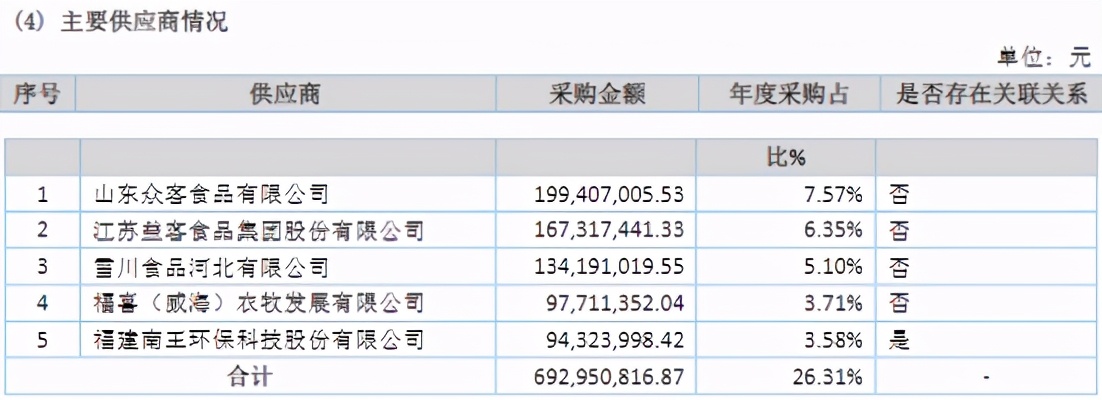Screen dimensions: 1102x400
Task: Click the unit label 单位:元
Action: point(1043,58)
